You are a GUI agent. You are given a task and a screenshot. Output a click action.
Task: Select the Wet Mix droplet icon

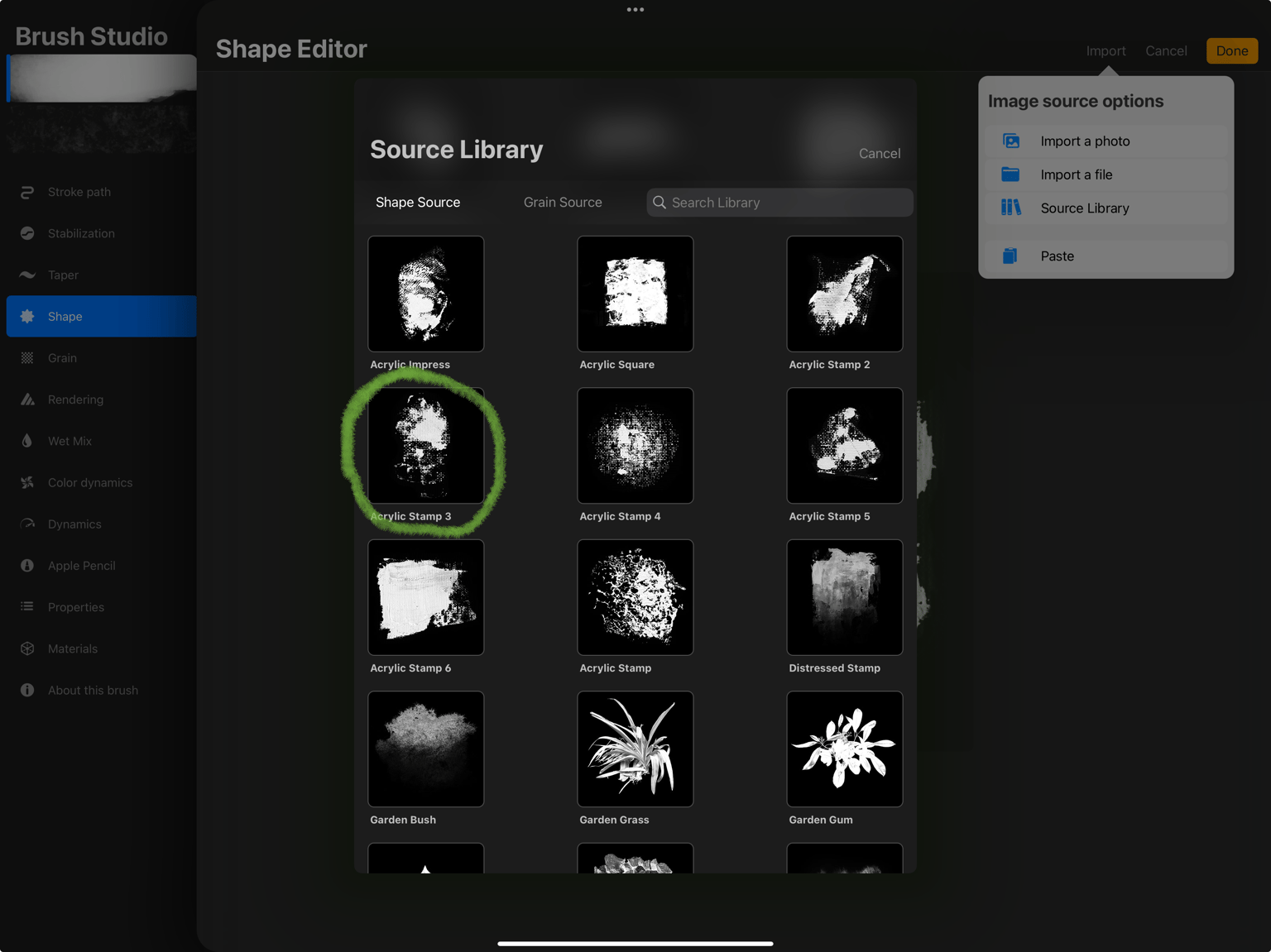(x=27, y=441)
